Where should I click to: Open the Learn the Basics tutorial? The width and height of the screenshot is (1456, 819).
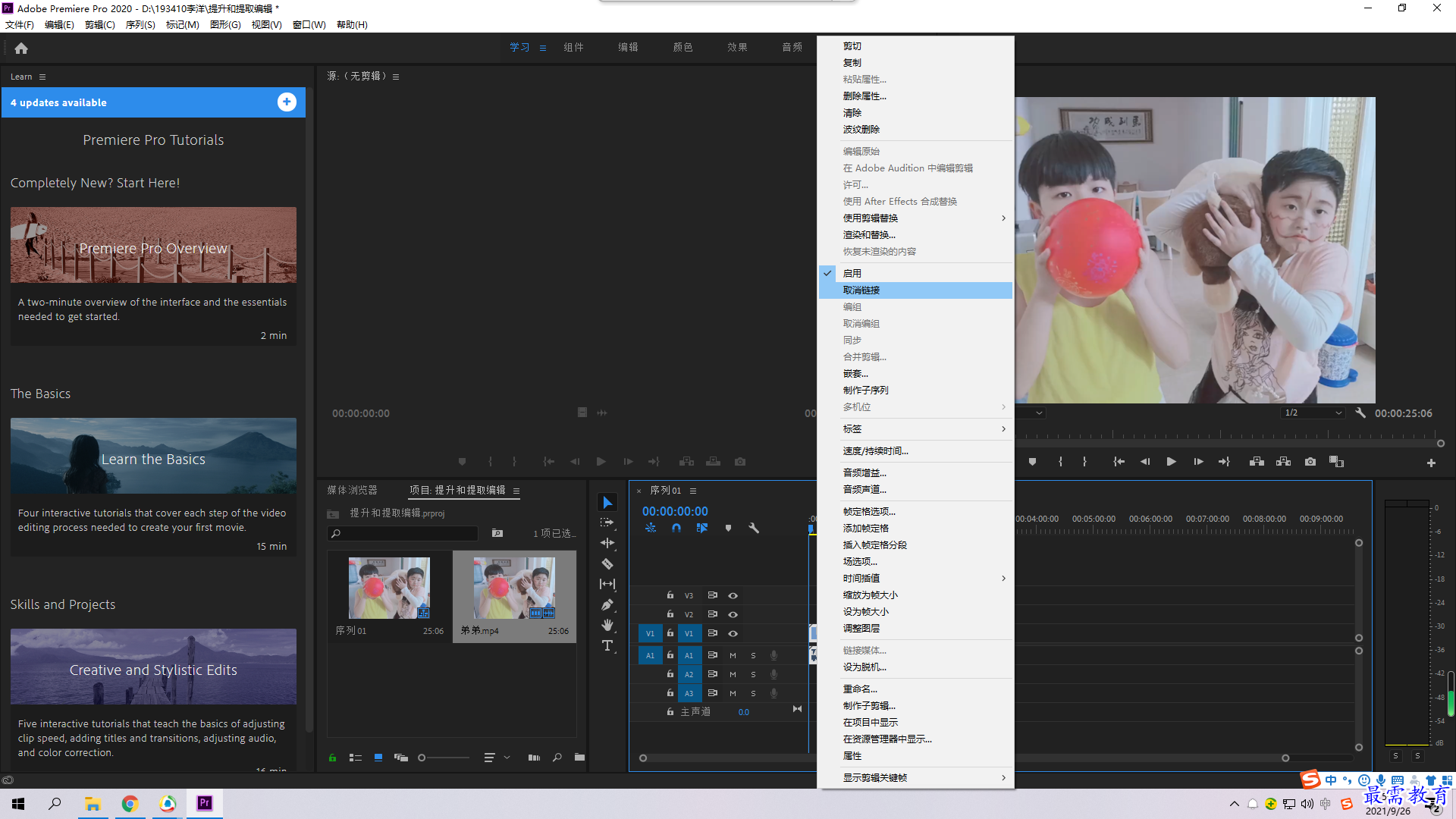point(153,457)
